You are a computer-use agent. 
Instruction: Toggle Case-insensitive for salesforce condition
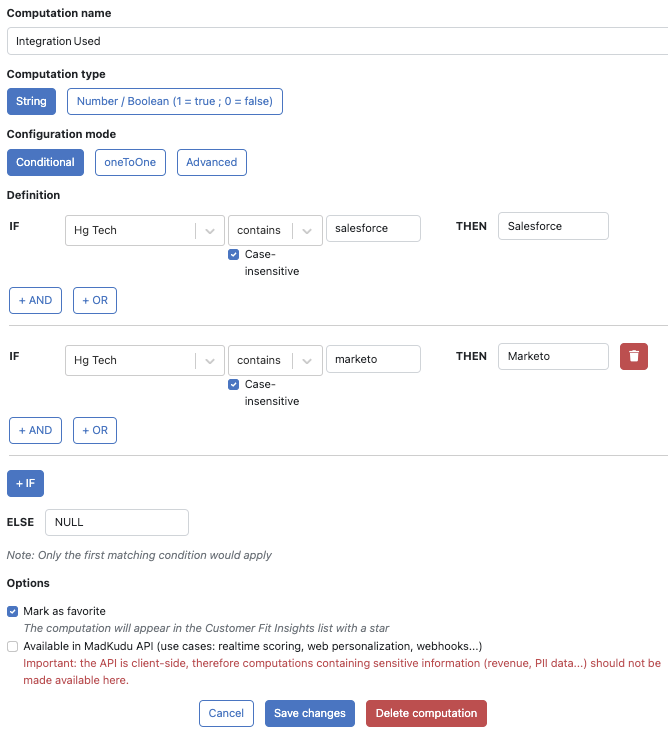point(233,254)
